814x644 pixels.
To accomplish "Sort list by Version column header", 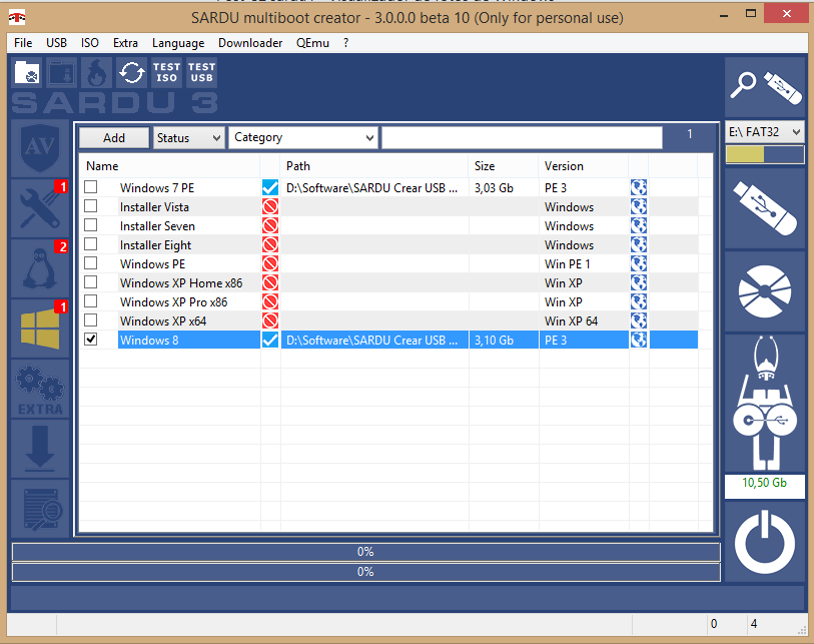I will pyautogui.click(x=583, y=166).
